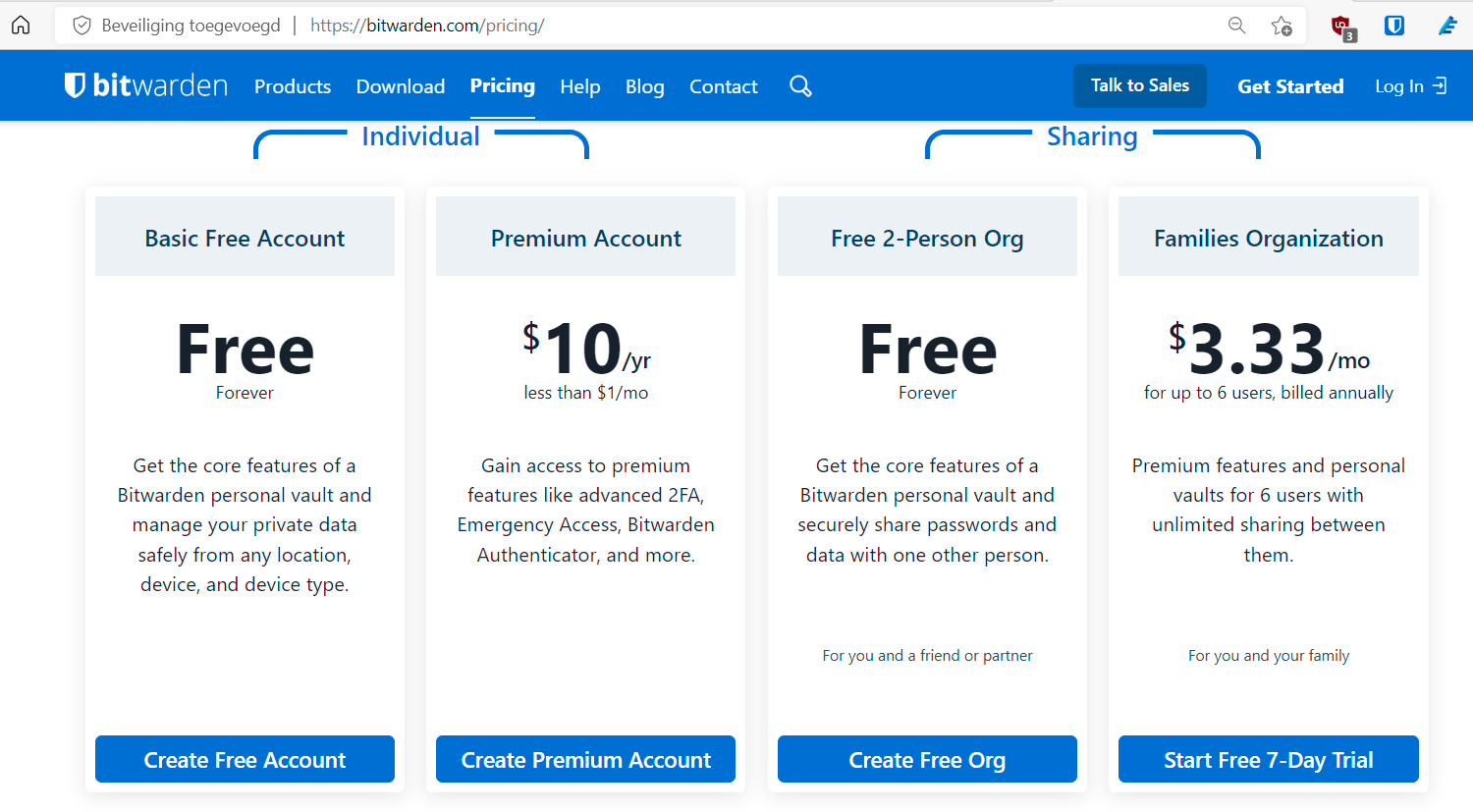Open the Help nav link
Image resolution: width=1473 pixels, height=812 pixels.
click(580, 86)
